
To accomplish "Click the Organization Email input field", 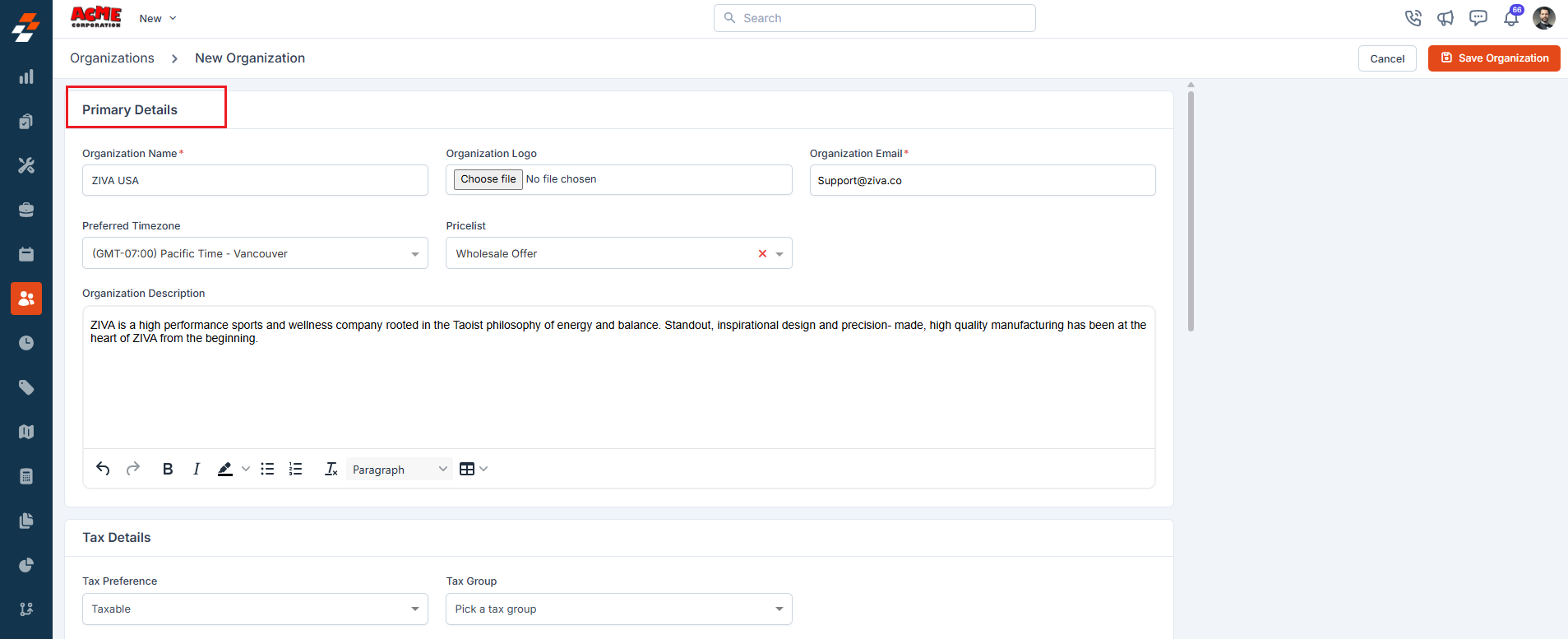I will tap(983, 180).
